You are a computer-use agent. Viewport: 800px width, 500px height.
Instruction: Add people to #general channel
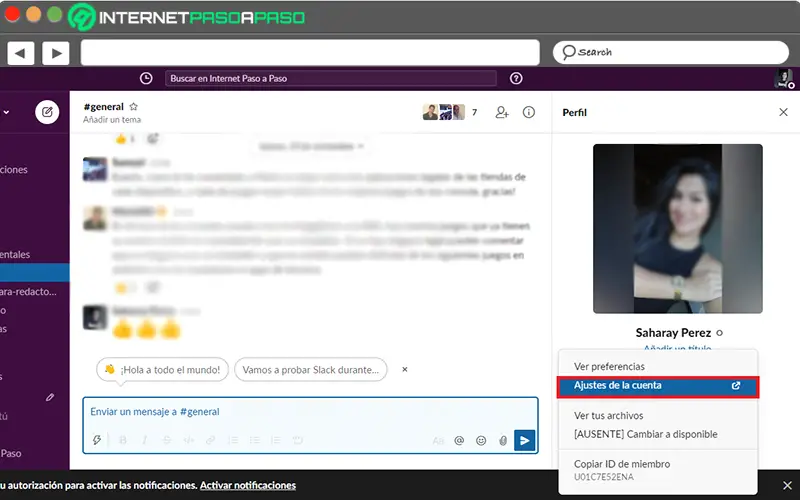pyautogui.click(x=502, y=112)
